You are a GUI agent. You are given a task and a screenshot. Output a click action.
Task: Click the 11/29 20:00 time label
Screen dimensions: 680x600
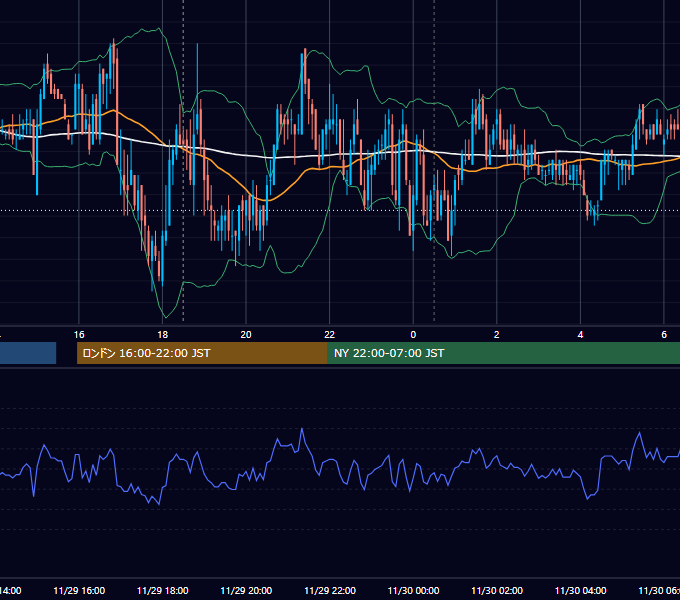point(246,590)
